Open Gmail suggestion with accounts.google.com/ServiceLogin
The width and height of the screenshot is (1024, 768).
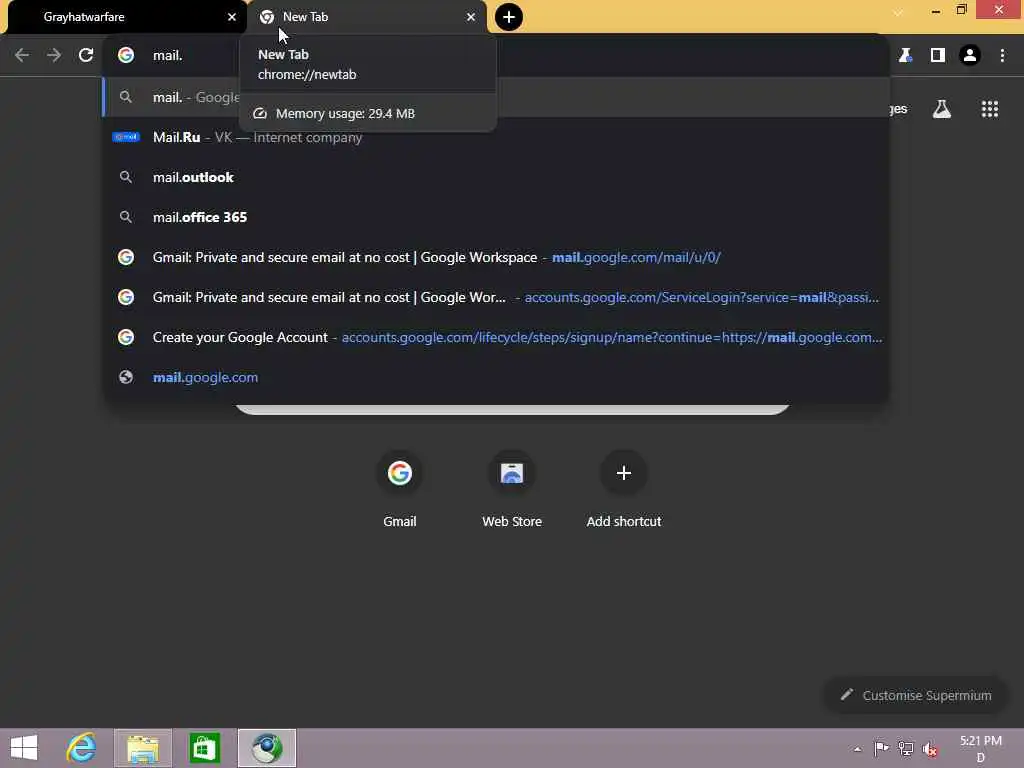click(496, 297)
